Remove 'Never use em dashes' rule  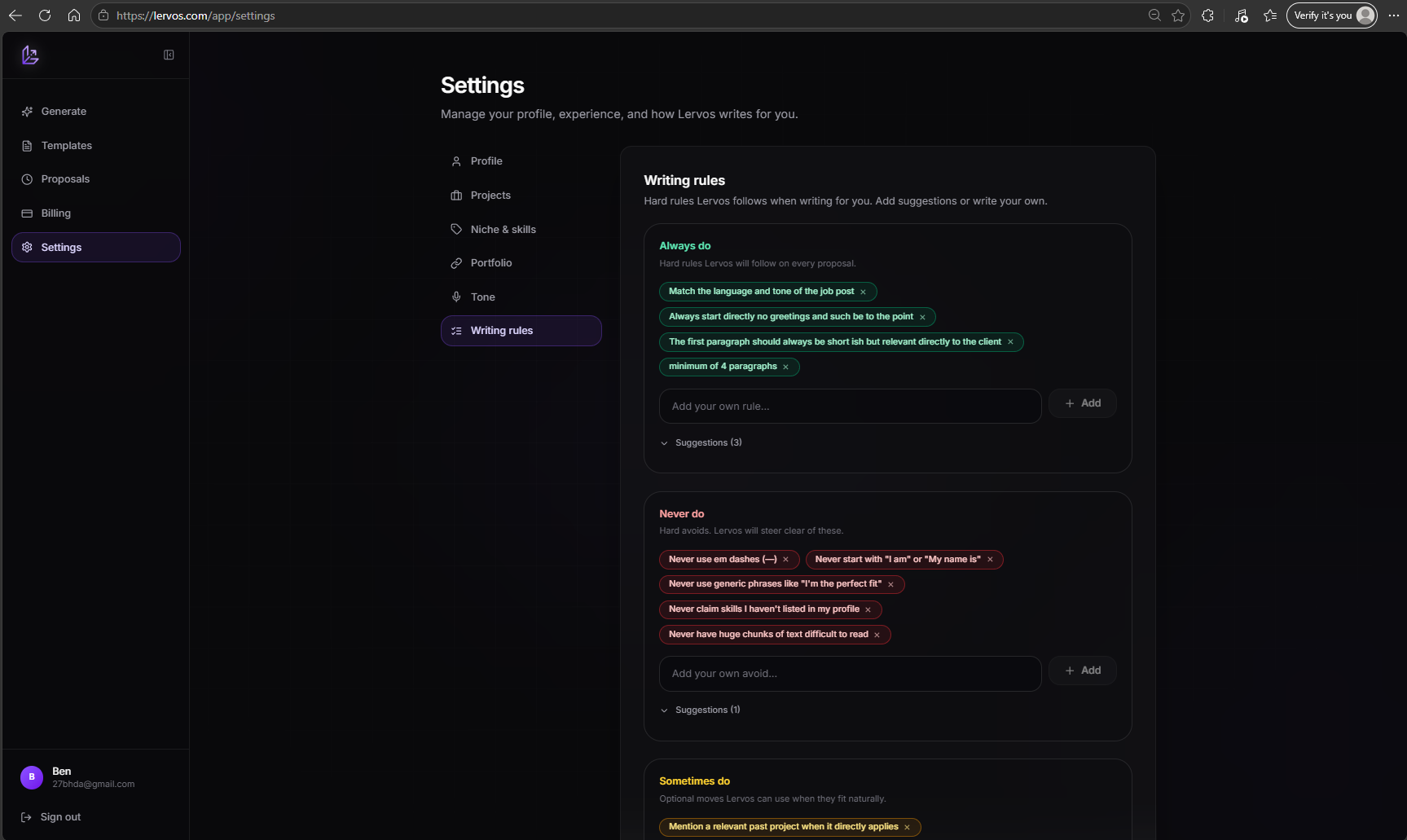785,560
